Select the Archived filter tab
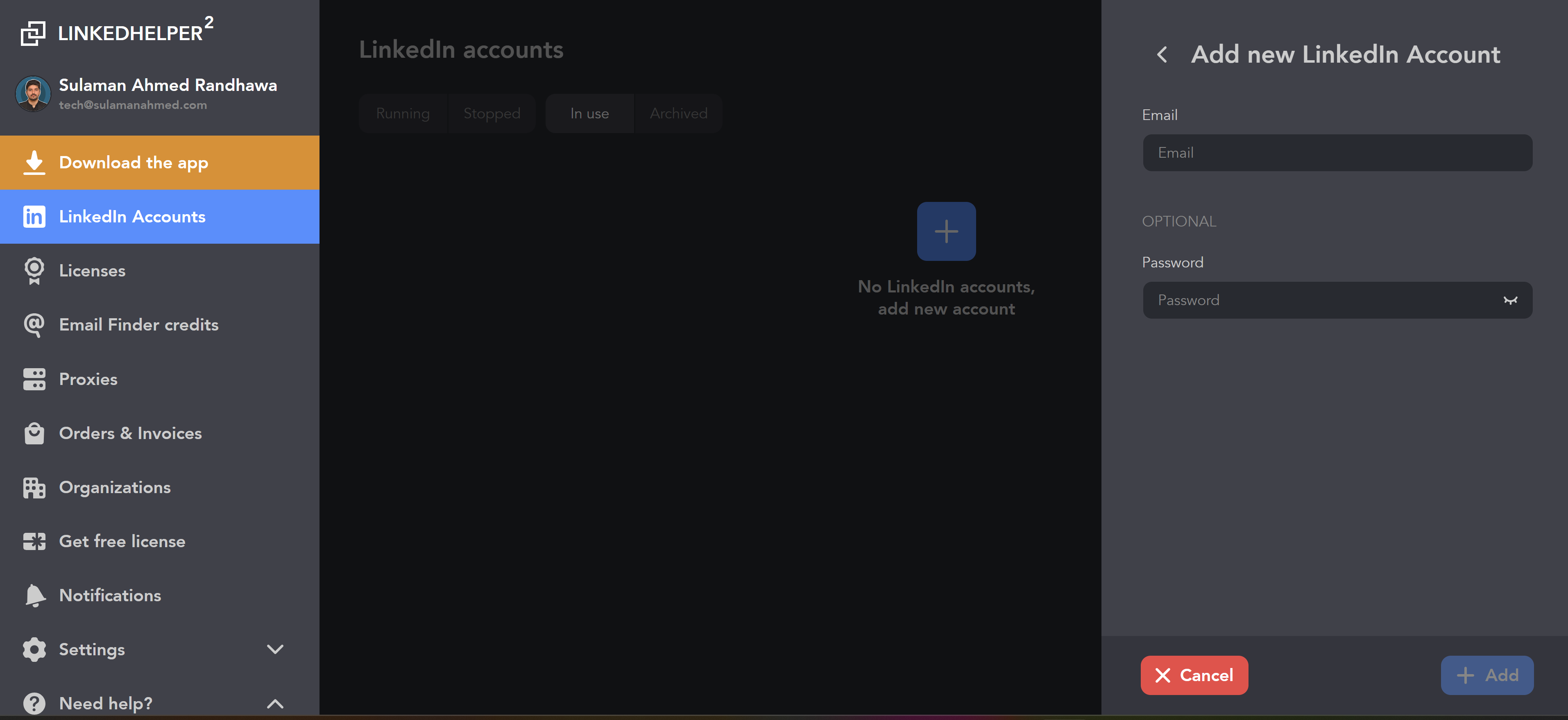The height and width of the screenshot is (720, 1568). point(678,114)
